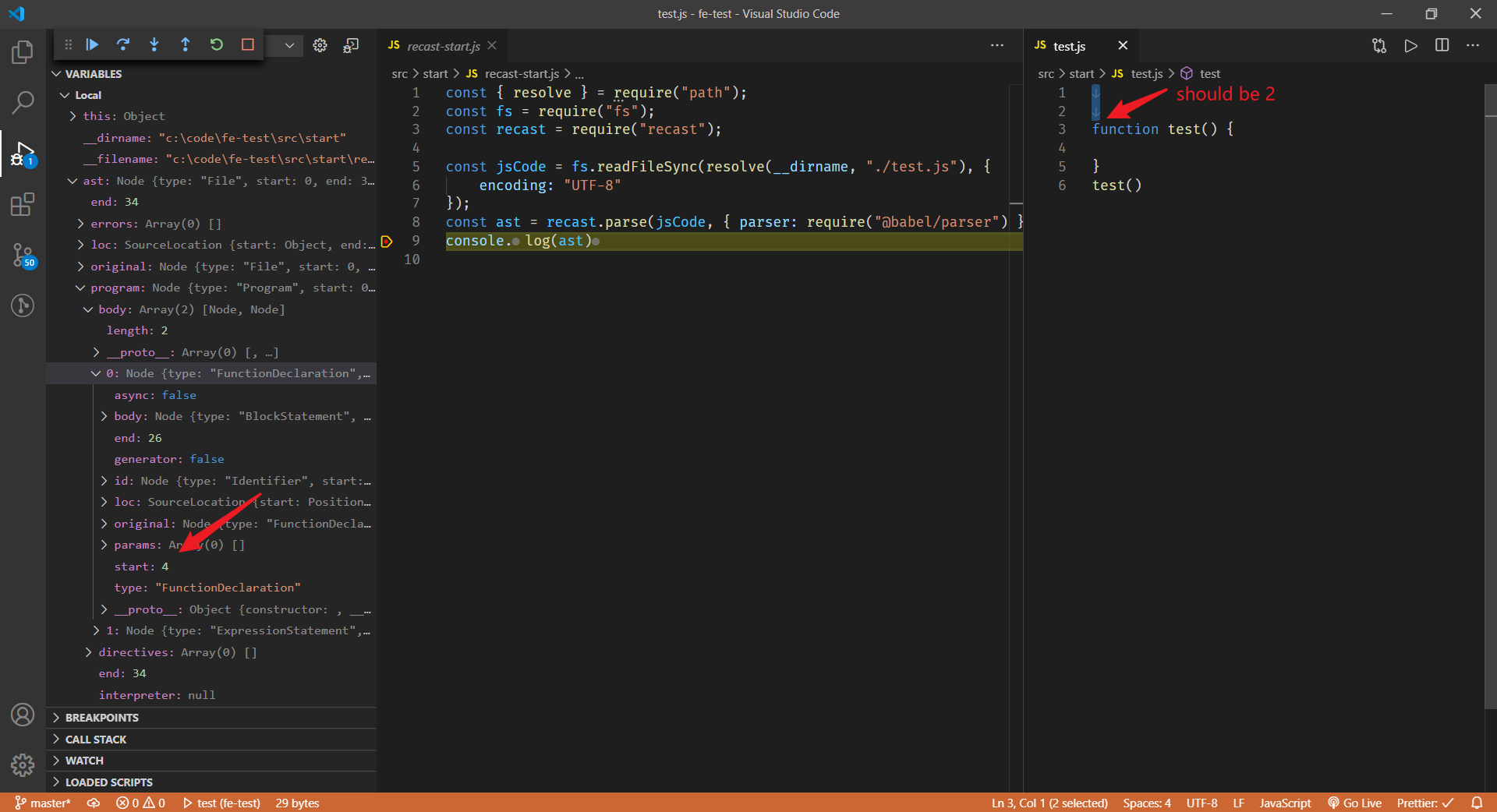The image size is (1497, 812).
Task: Click Step Out in debug toolbar
Action: click(186, 44)
